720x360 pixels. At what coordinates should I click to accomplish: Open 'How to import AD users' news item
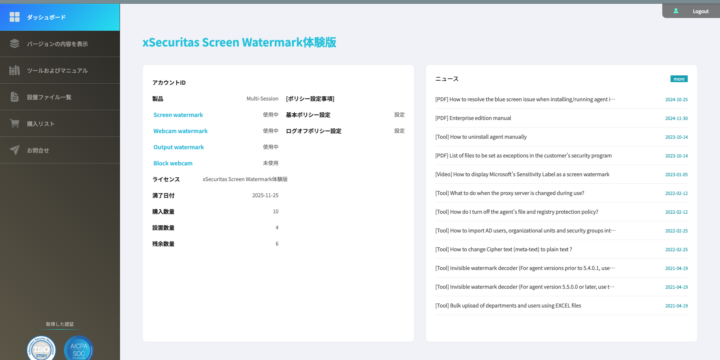(x=525, y=231)
